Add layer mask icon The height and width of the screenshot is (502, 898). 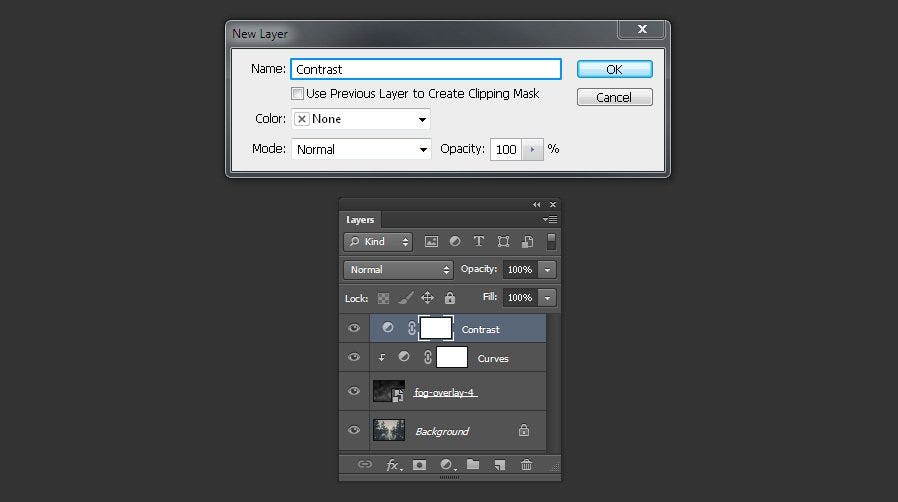[x=419, y=465]
